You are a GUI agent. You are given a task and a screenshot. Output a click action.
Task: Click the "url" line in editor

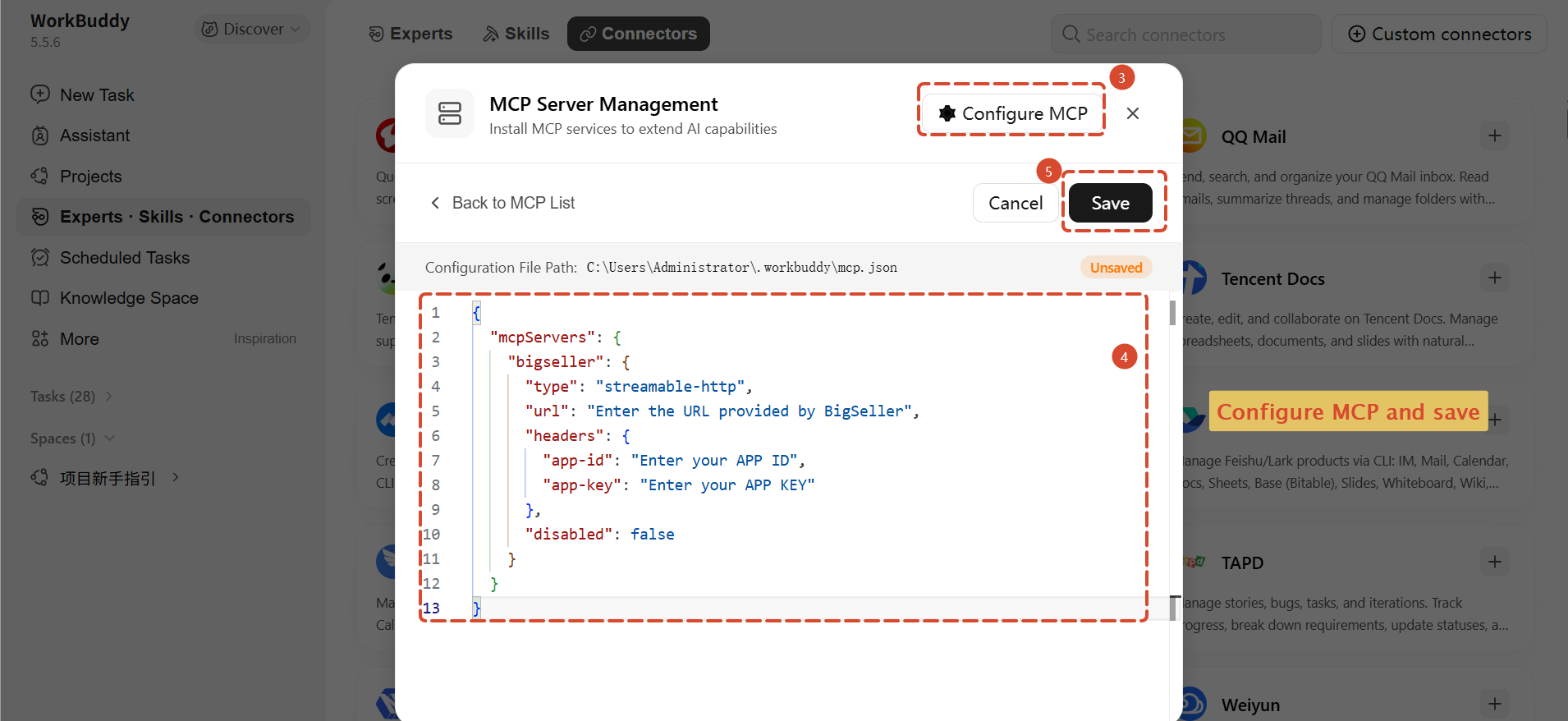pos(722,411)
